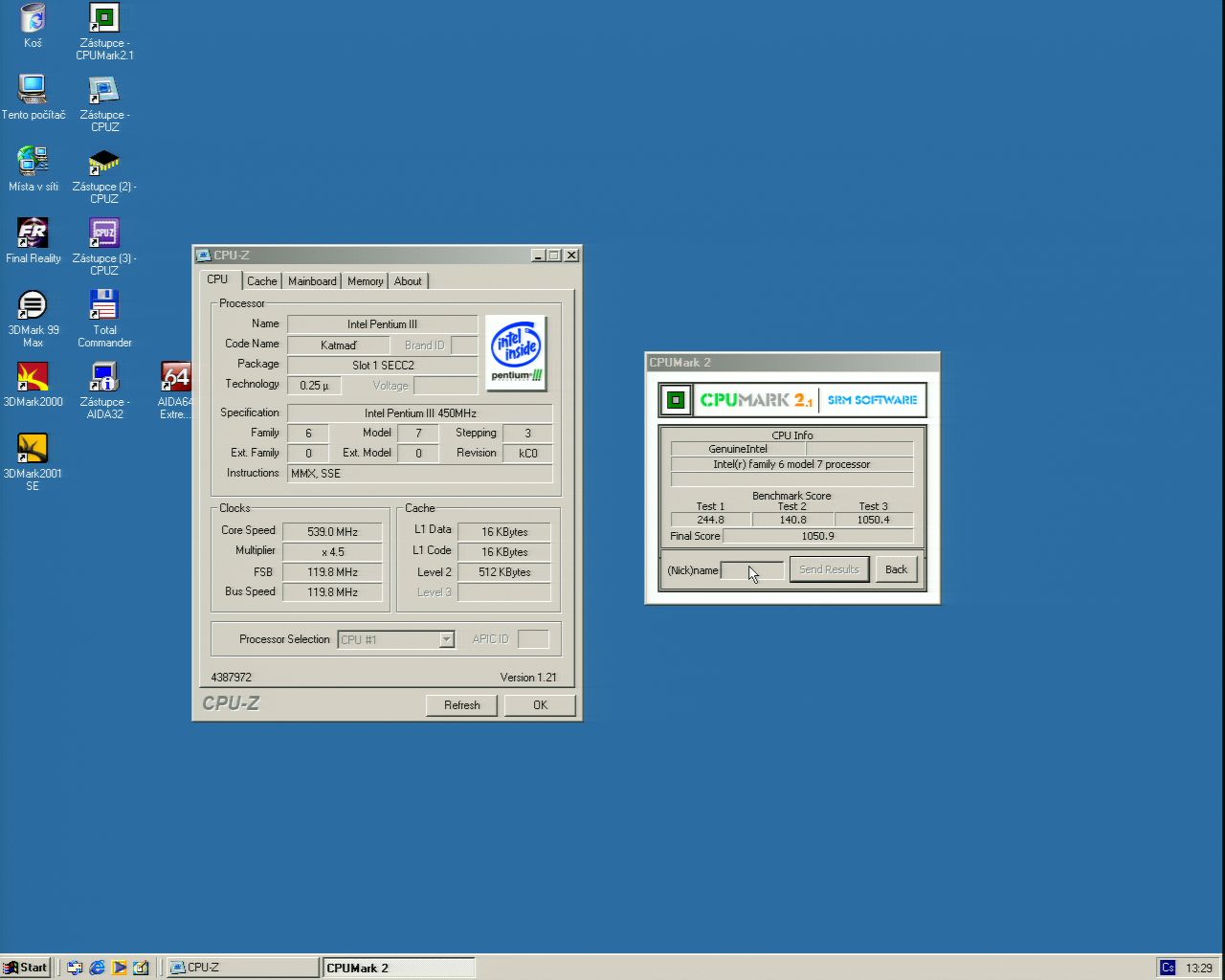Click the Multiplier x 4.5 value

point(332,552)
